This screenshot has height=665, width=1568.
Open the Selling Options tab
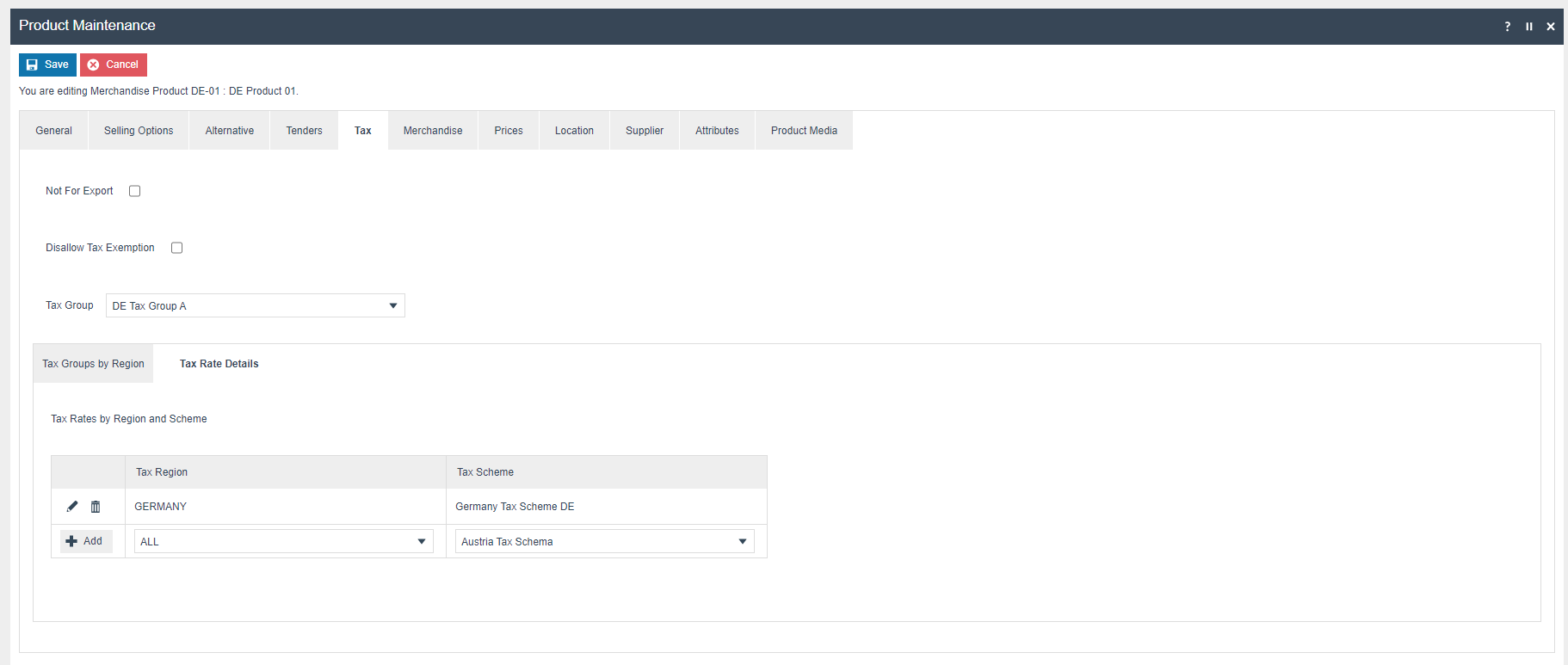[139, 131]
